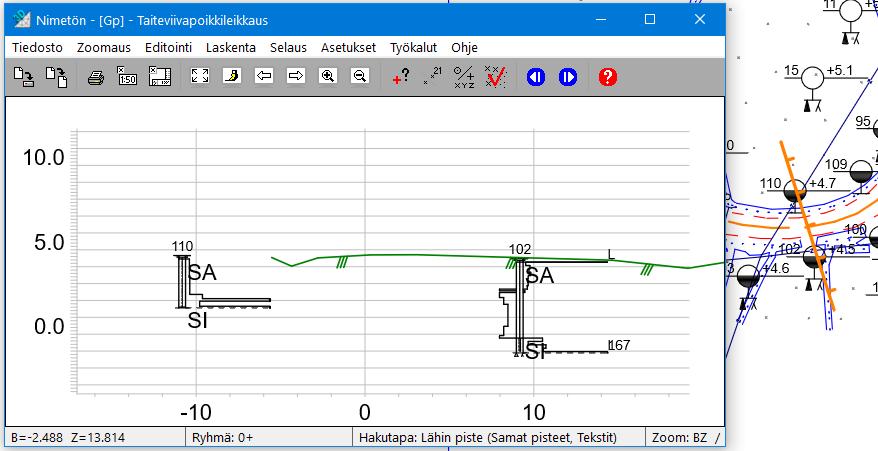878x451 pixels.
Task: Click the +4.6 elevation label on map
Action: pos(775,269)
